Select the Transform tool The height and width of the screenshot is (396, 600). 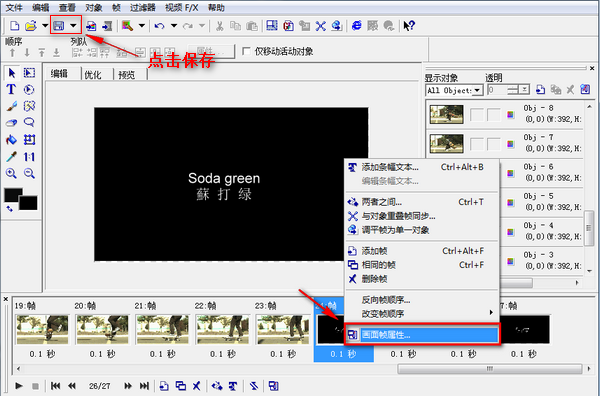[29, 140]
